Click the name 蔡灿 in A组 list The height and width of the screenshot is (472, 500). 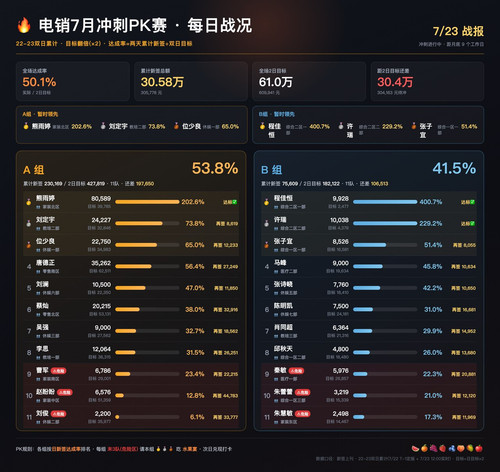42,306
